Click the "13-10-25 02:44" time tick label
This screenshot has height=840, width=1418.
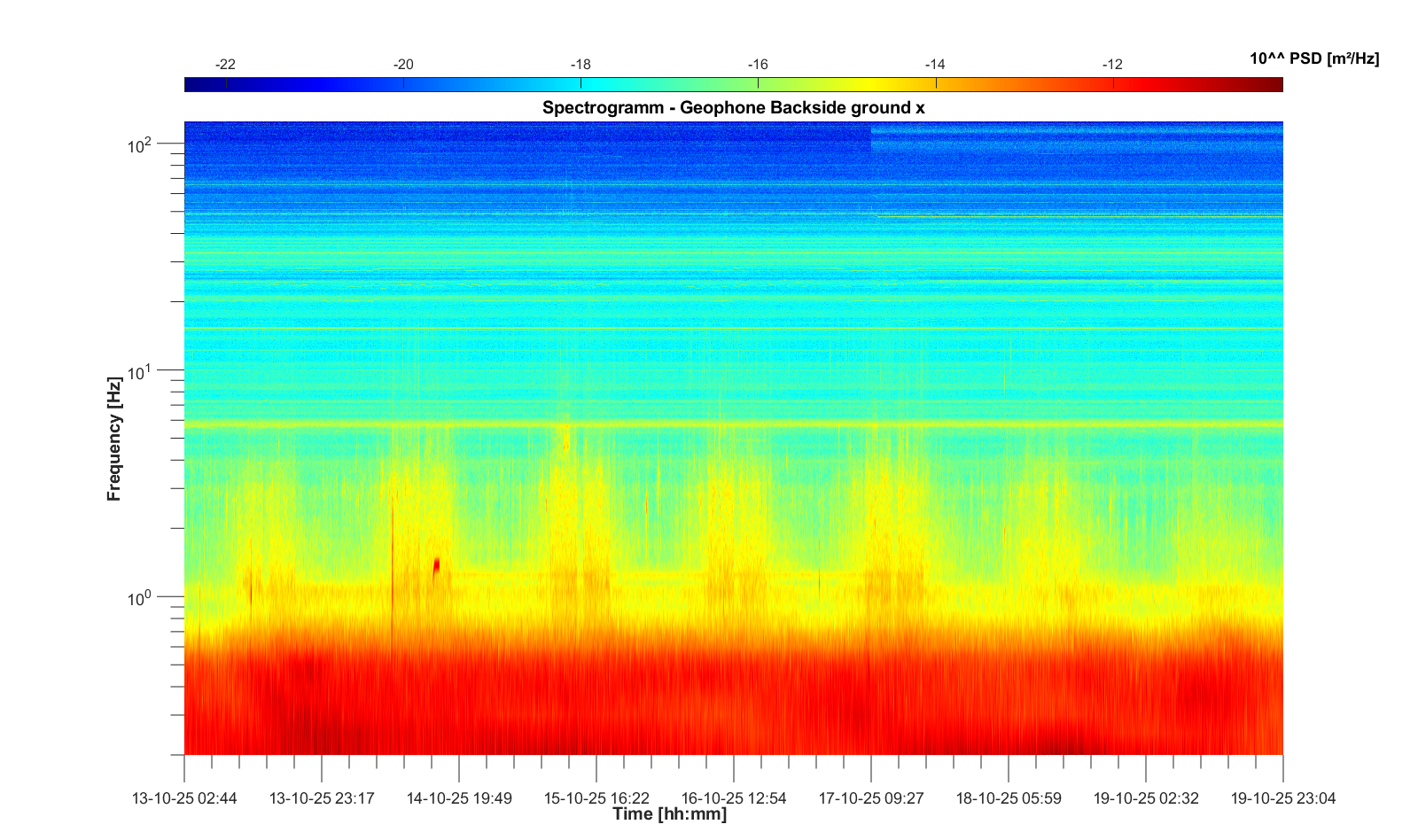click(x=184, y=797)
